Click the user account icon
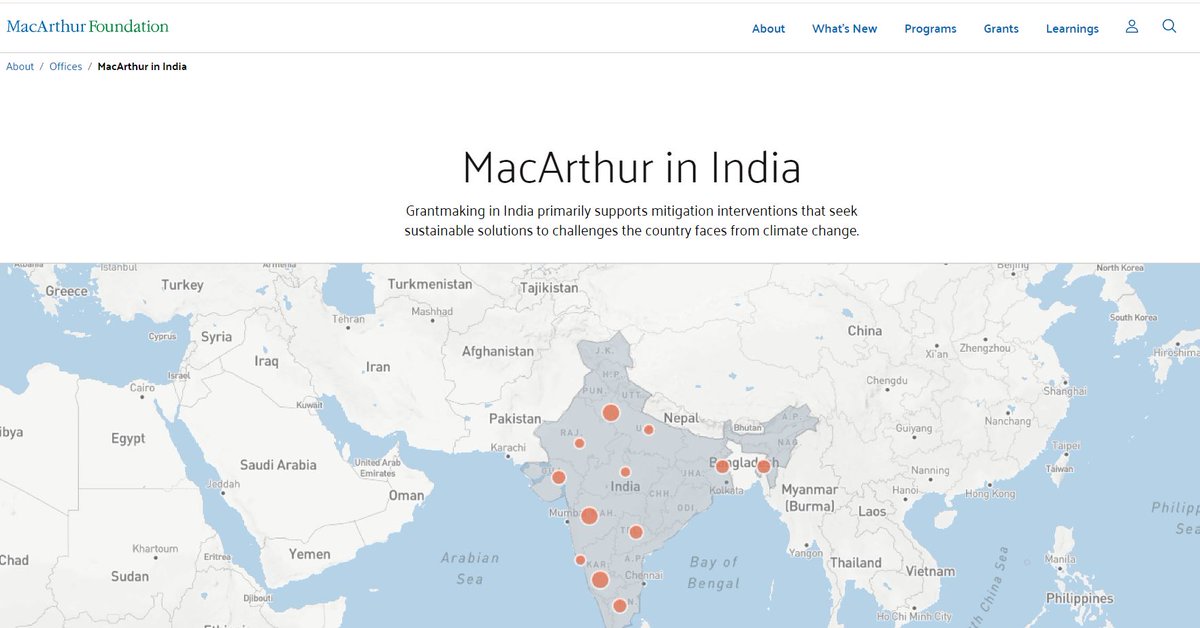 pyautogui.click(x=1131, y=27)
